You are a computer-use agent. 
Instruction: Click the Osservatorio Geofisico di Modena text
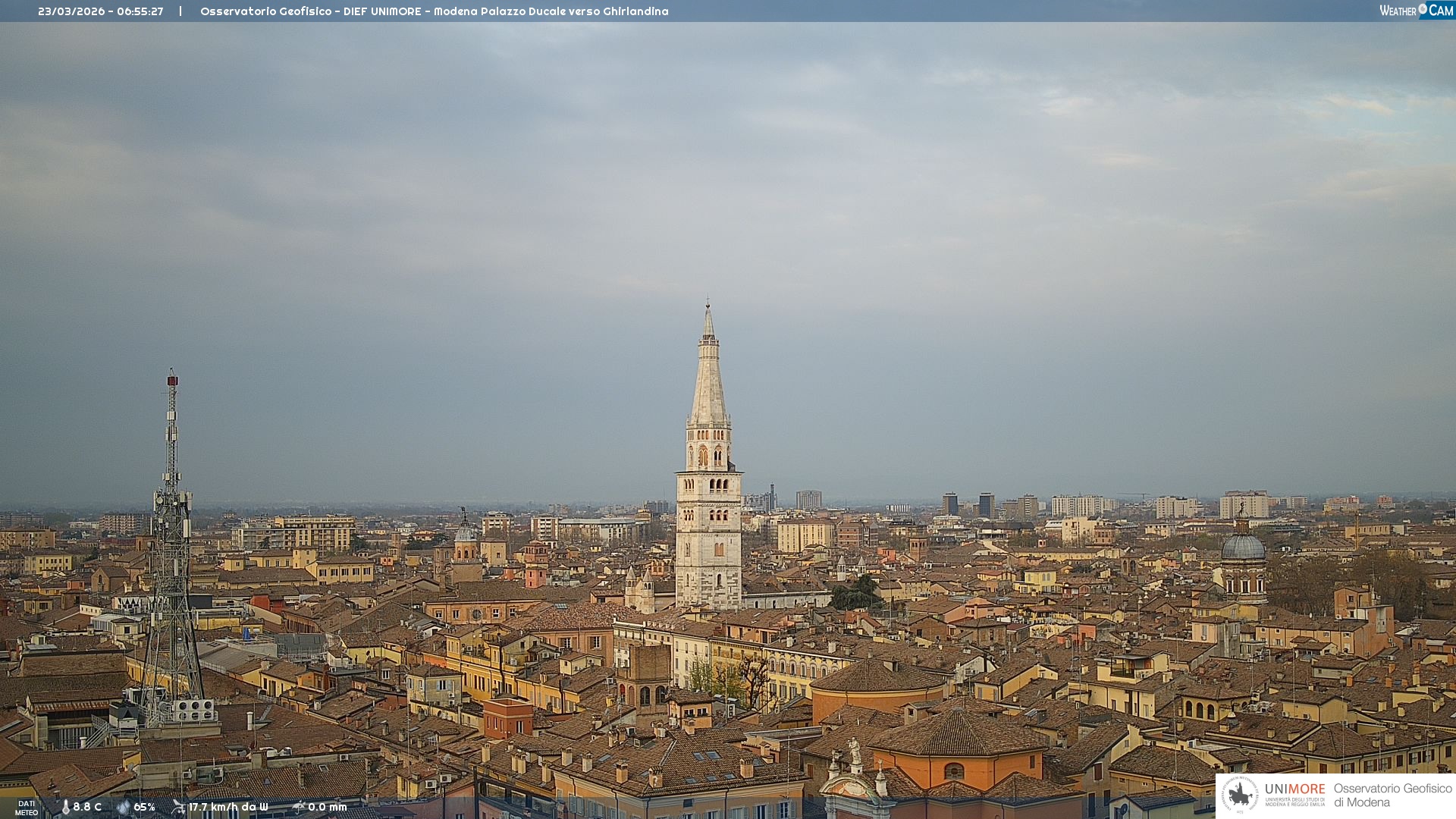pos(1392,795)
